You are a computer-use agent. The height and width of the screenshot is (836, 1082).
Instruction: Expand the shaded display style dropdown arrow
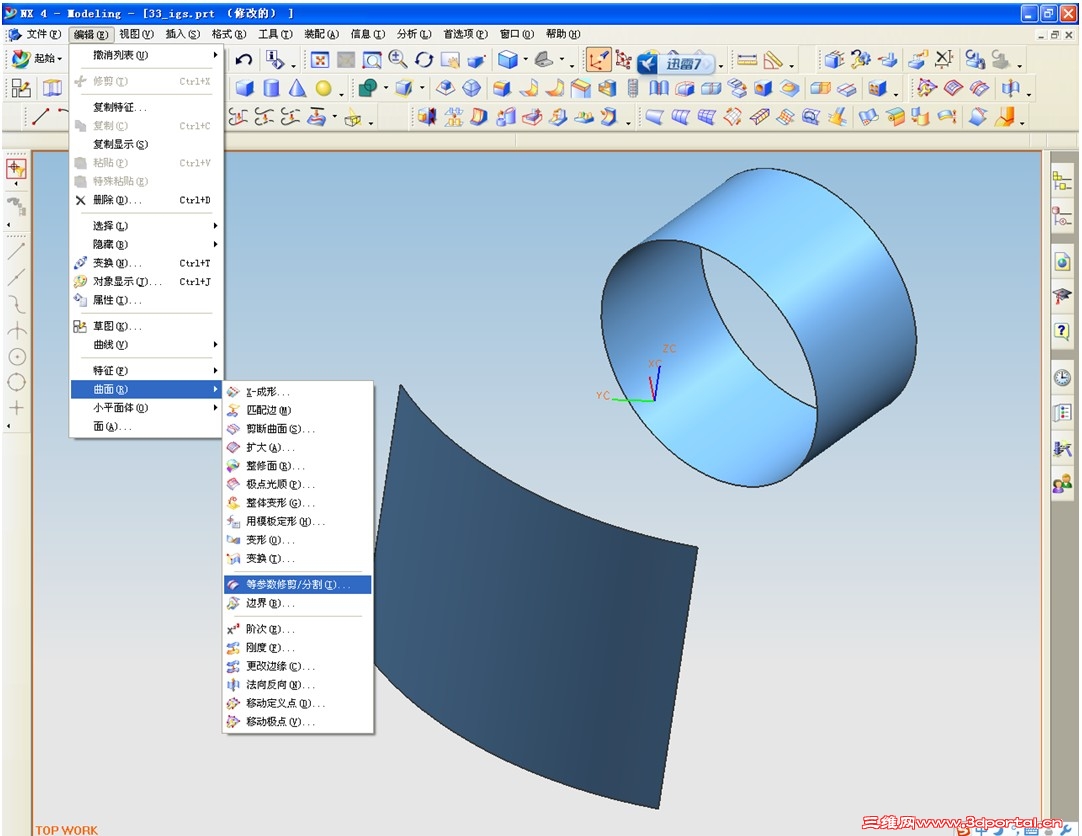click(x=526, y=61)
